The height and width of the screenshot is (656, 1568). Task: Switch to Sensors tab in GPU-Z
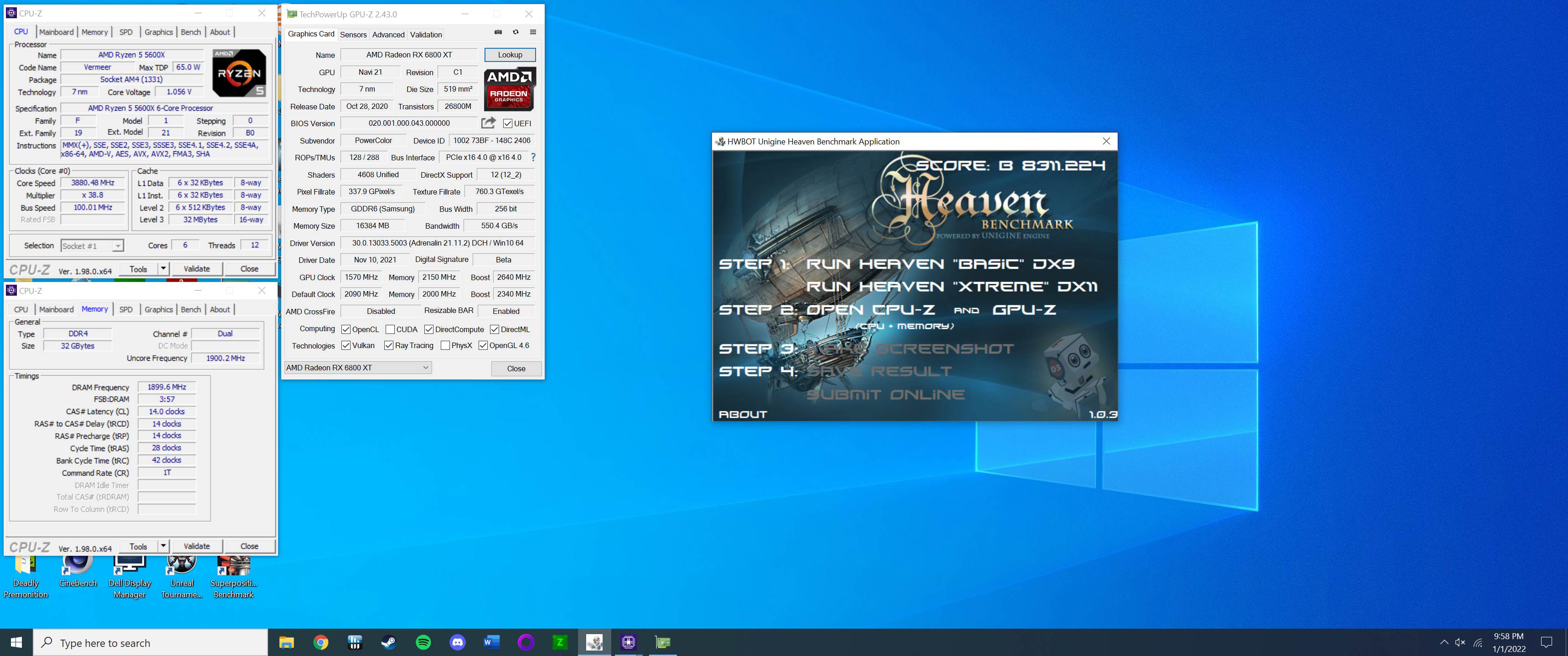(x=353, y=35)
